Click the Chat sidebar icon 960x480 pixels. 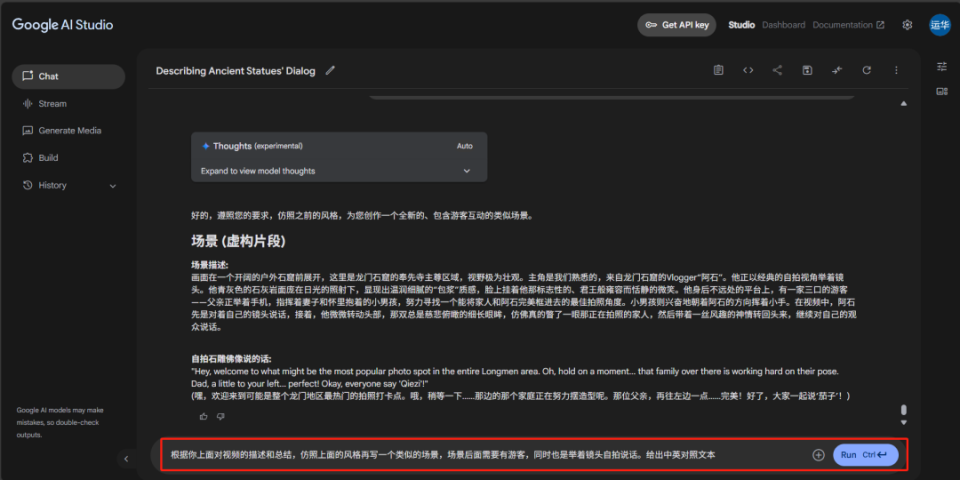(28, 77)
